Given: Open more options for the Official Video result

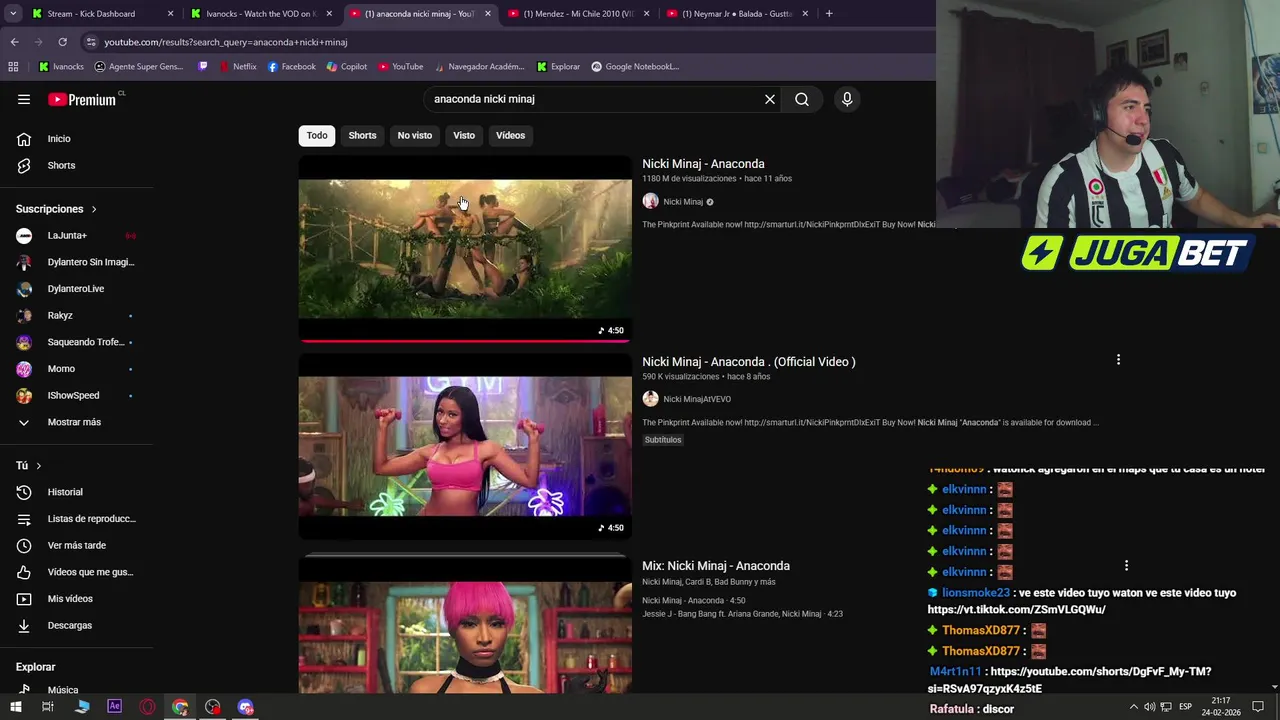Looking at the screenshot, I should point(1118,360).
